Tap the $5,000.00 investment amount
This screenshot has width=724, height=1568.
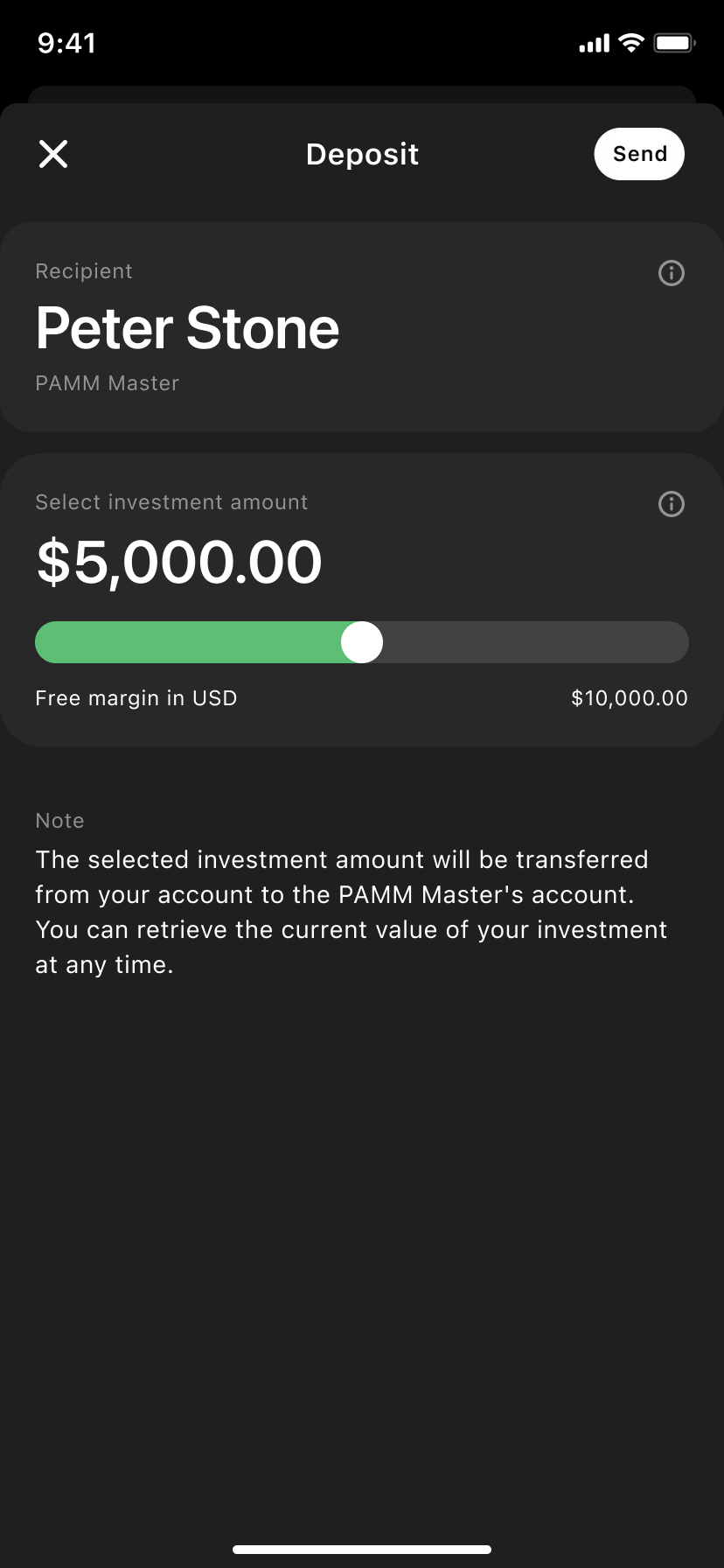point(179,562)
